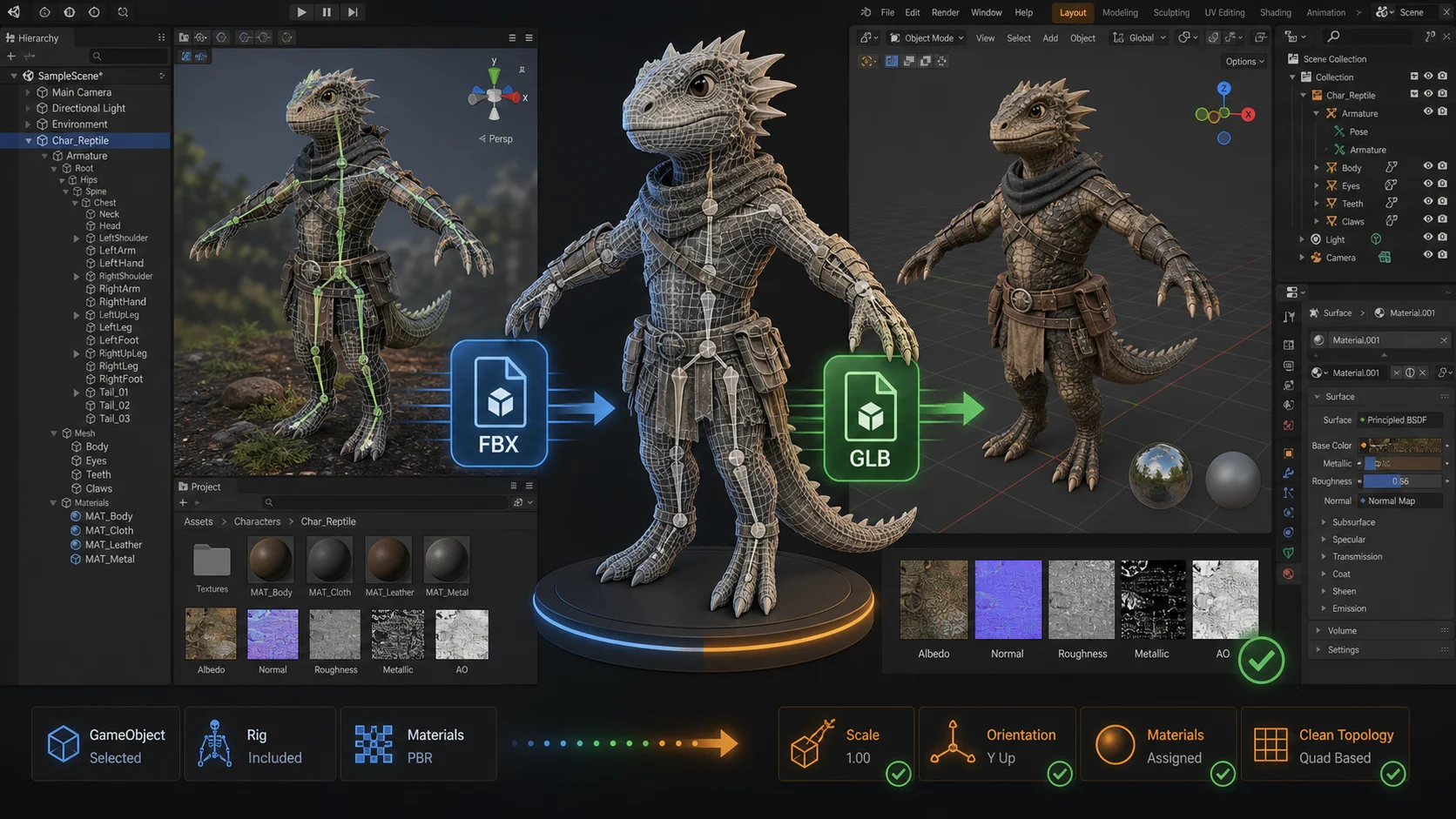Expand the LeftShoulder bone node
Image resolution: width=1456 pixels, height=819 pixels.
tap(77, 238)
